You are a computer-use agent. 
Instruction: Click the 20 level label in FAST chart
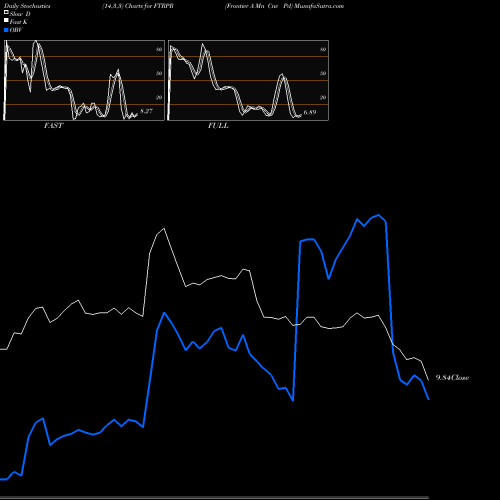[x=159, y=97]
